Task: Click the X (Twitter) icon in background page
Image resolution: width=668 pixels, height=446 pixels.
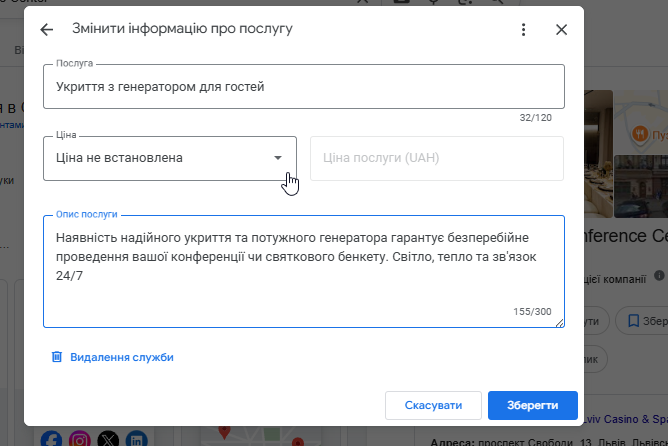Action: coord(108,438)
